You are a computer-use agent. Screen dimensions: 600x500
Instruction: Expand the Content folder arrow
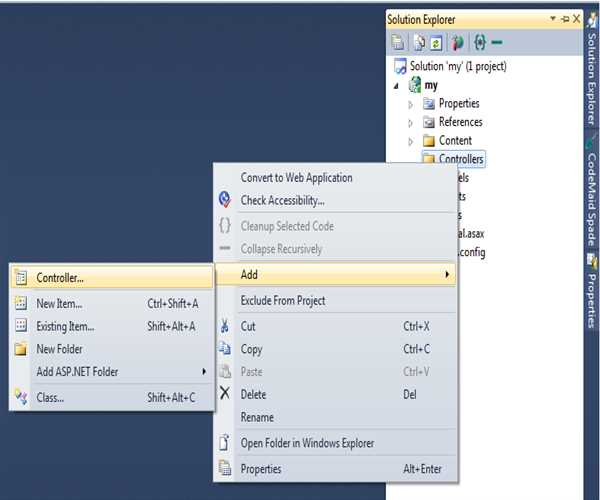point(410,141)
